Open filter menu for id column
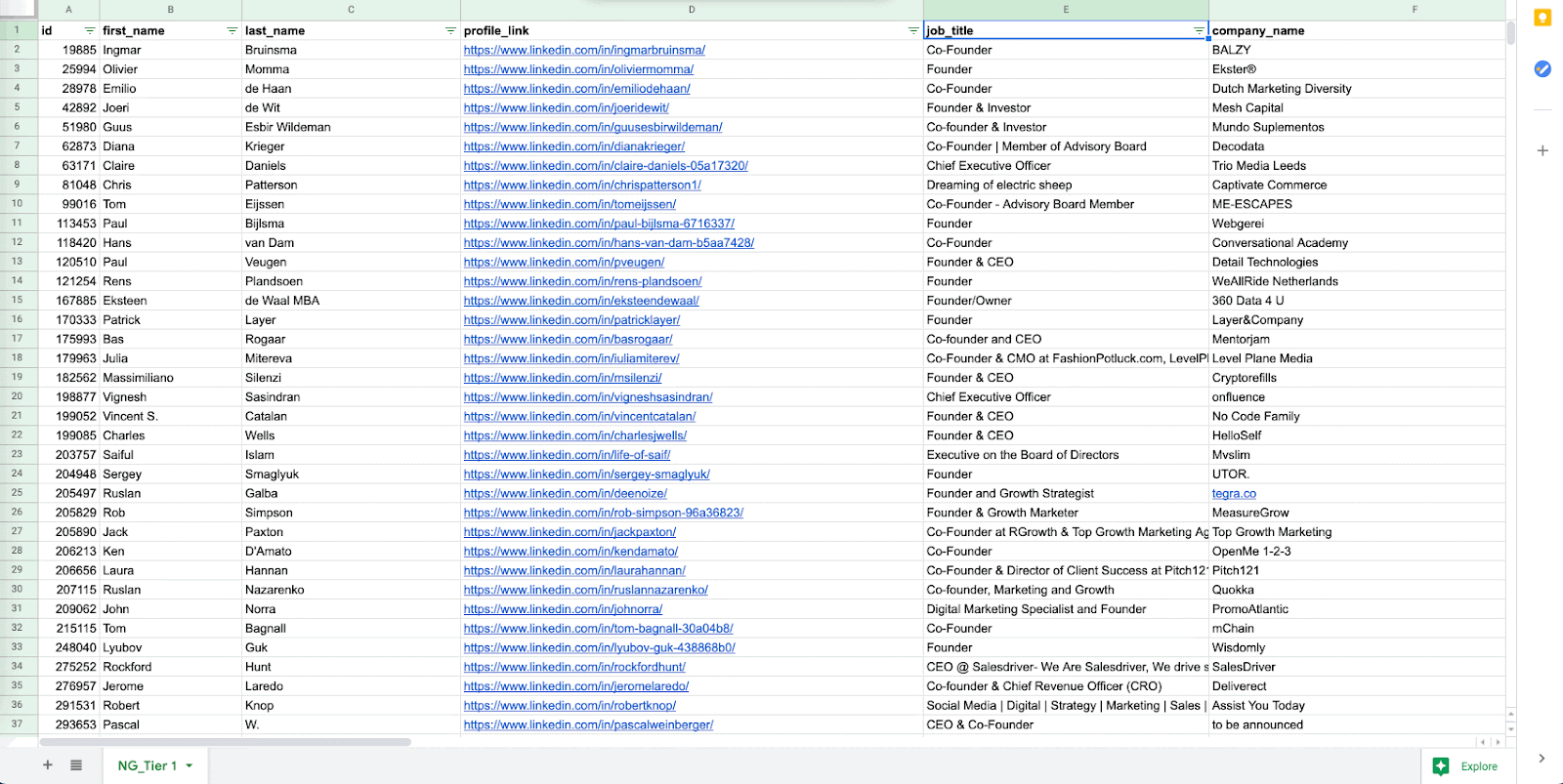Viewport: 1563px width, 784px height. (x=89, y=31)
